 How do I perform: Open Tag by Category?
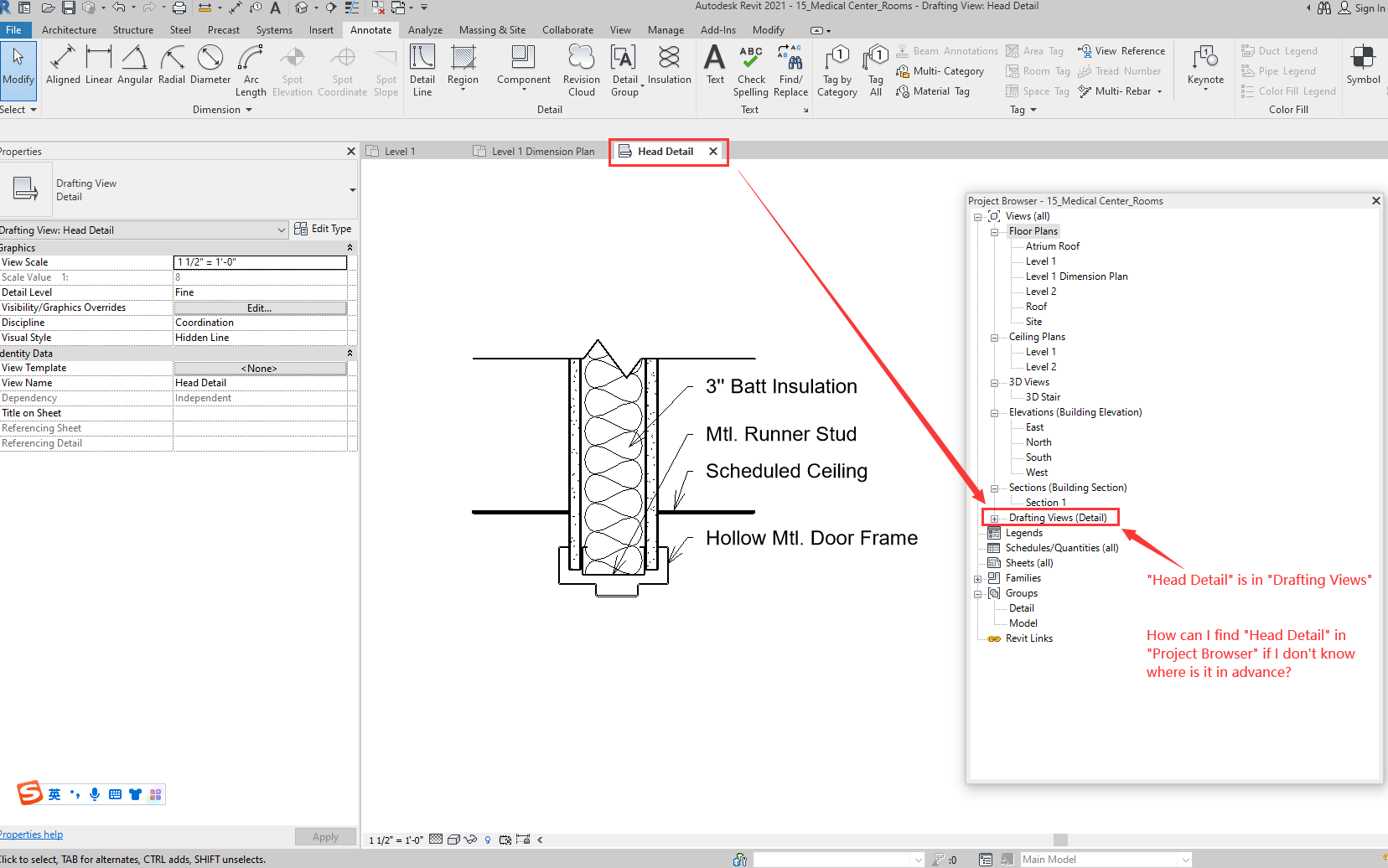pos(836,67)
